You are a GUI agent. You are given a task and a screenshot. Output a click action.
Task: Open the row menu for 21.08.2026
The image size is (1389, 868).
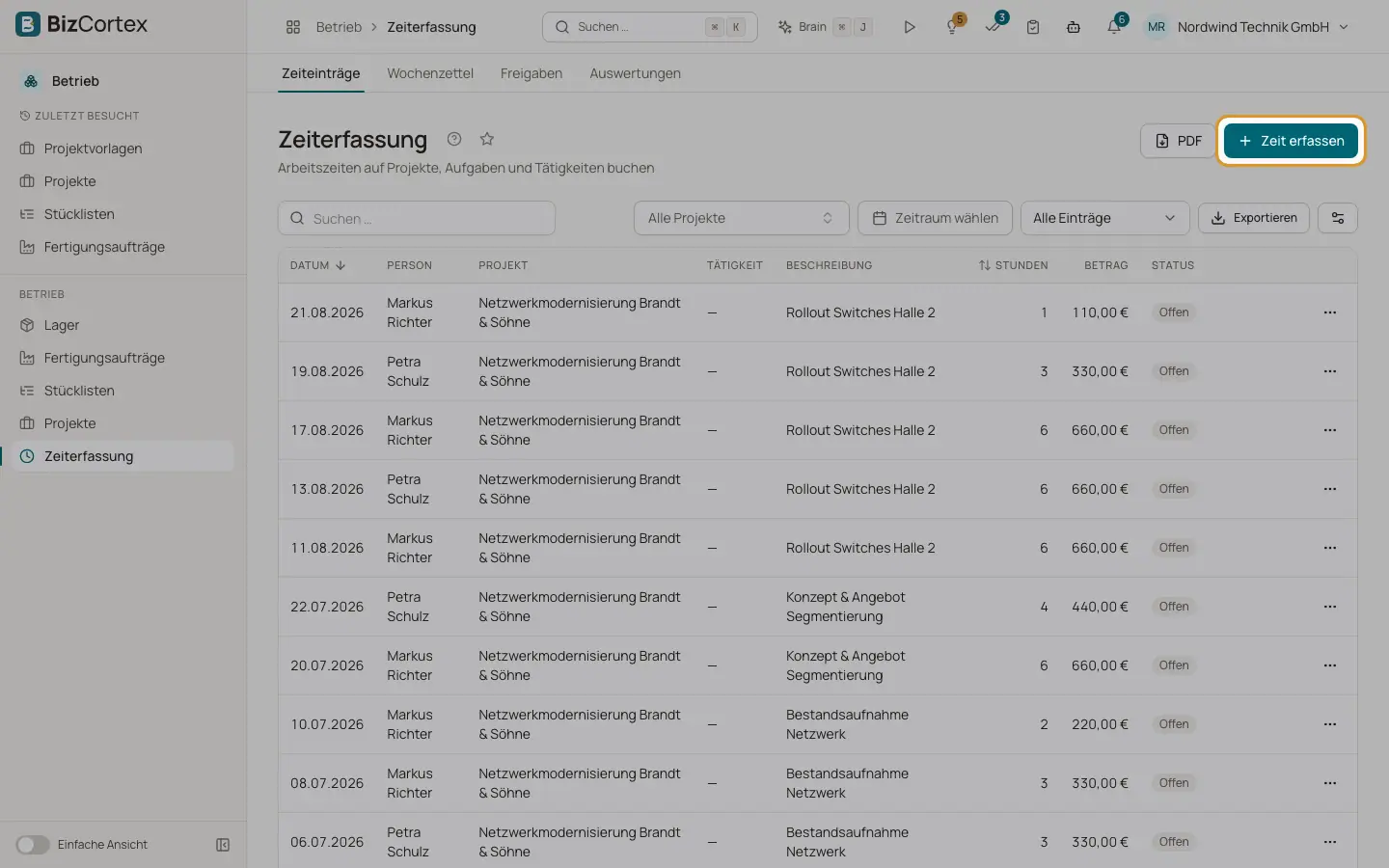(1330, 312)
